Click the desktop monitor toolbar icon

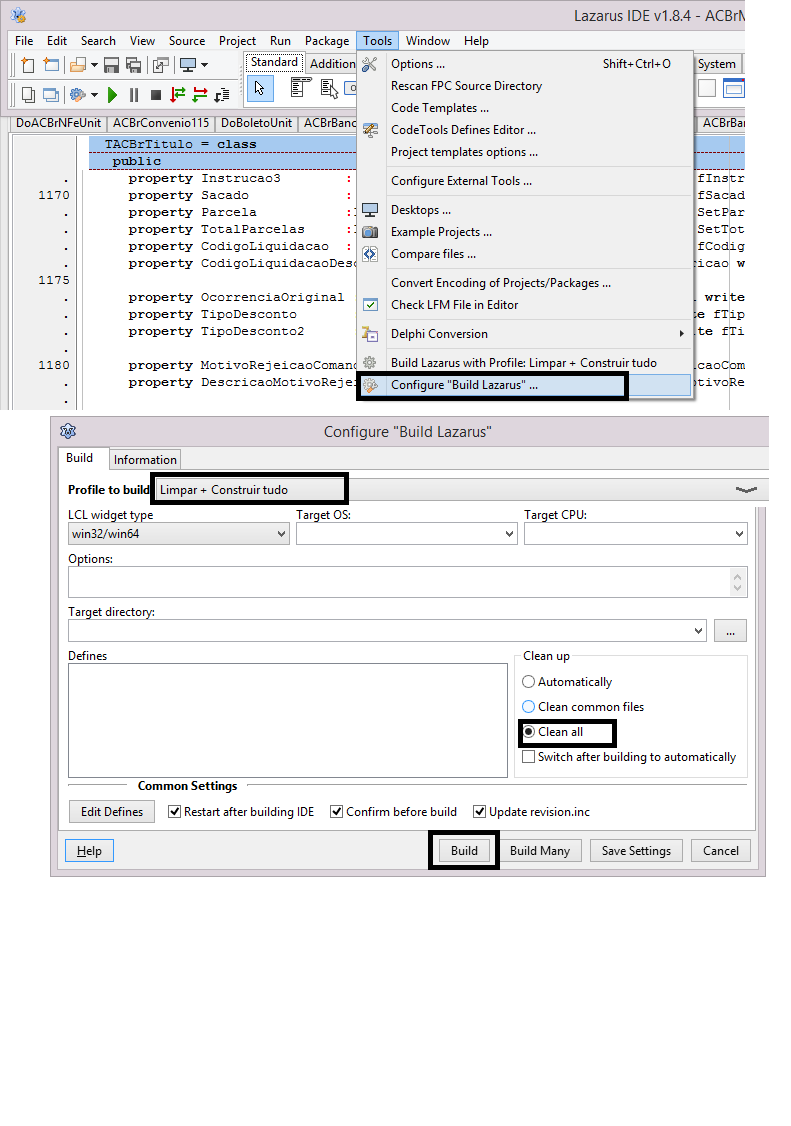click(x=188, y=65)
